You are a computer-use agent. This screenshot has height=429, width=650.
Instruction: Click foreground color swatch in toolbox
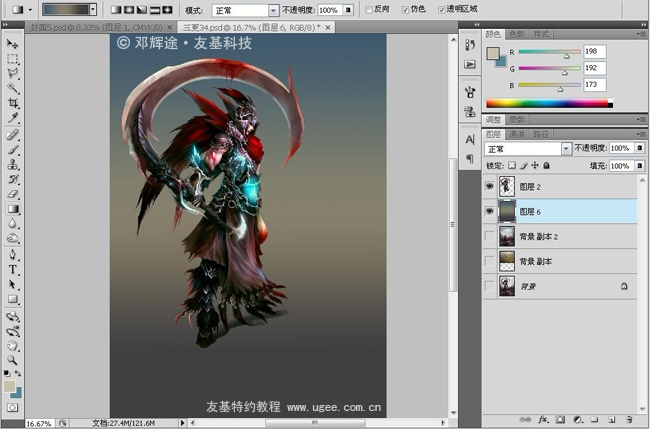tap(9, 386)
